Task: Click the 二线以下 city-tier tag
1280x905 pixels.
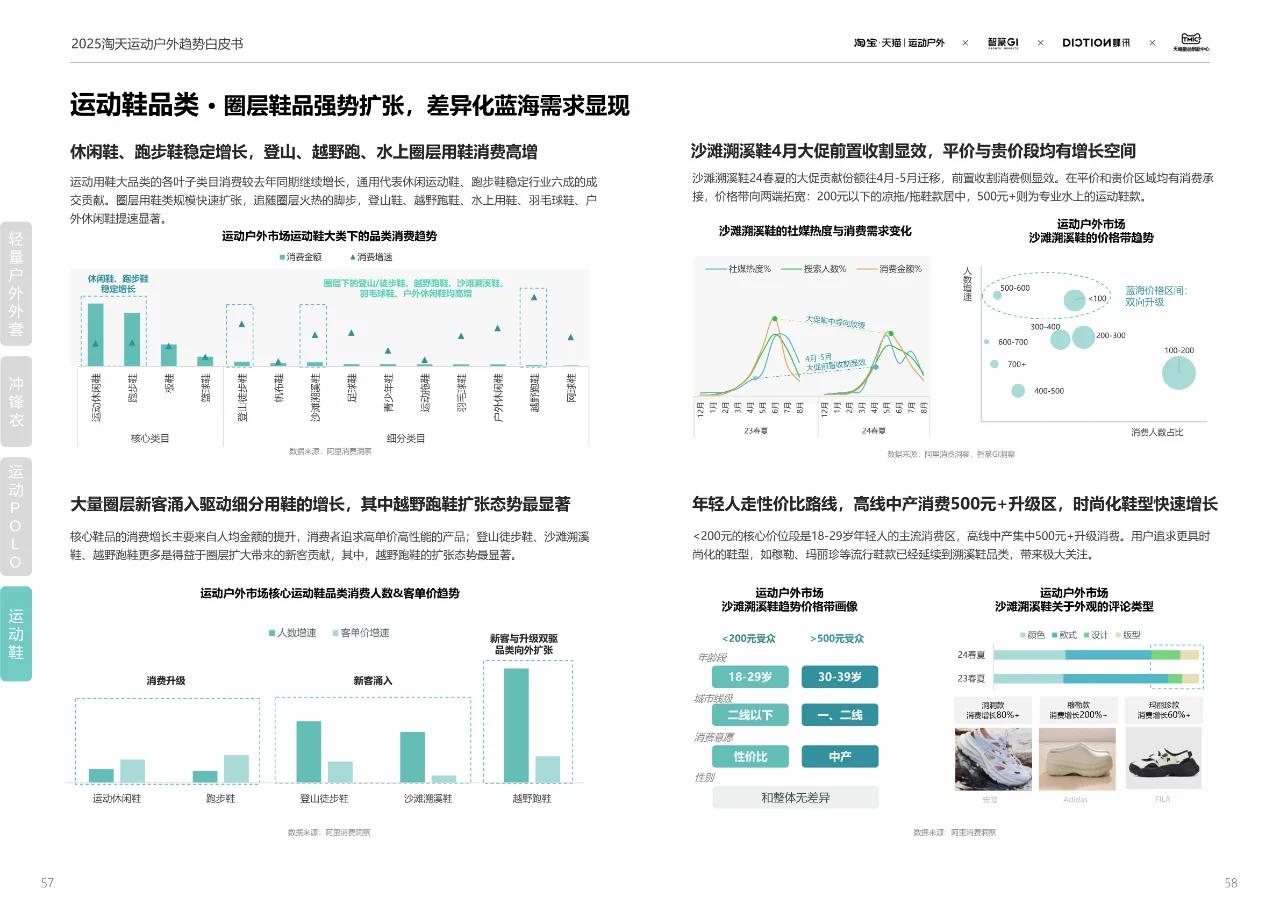Action: click(750, 715)
